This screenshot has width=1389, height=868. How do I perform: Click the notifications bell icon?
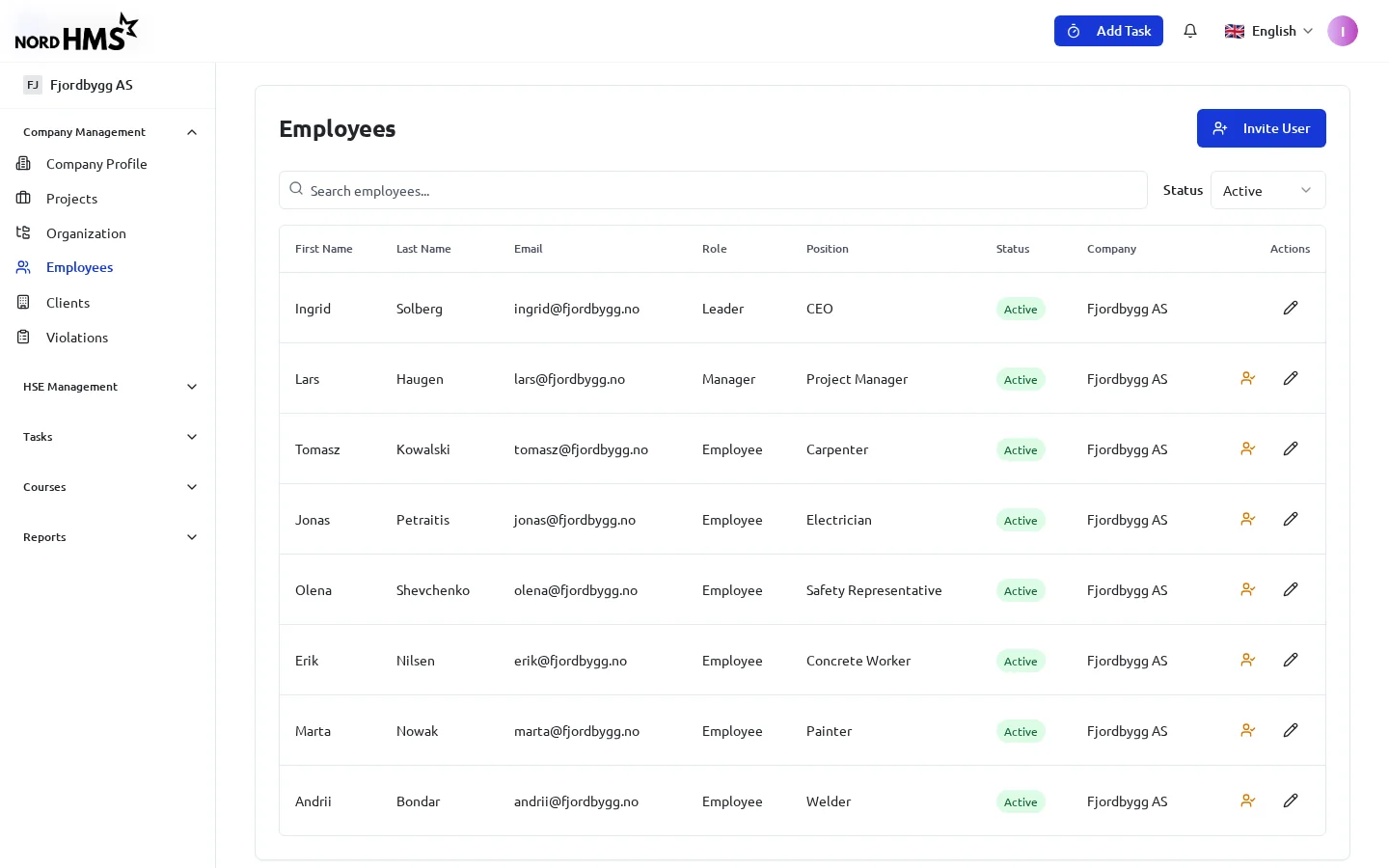click(1190, 31)
